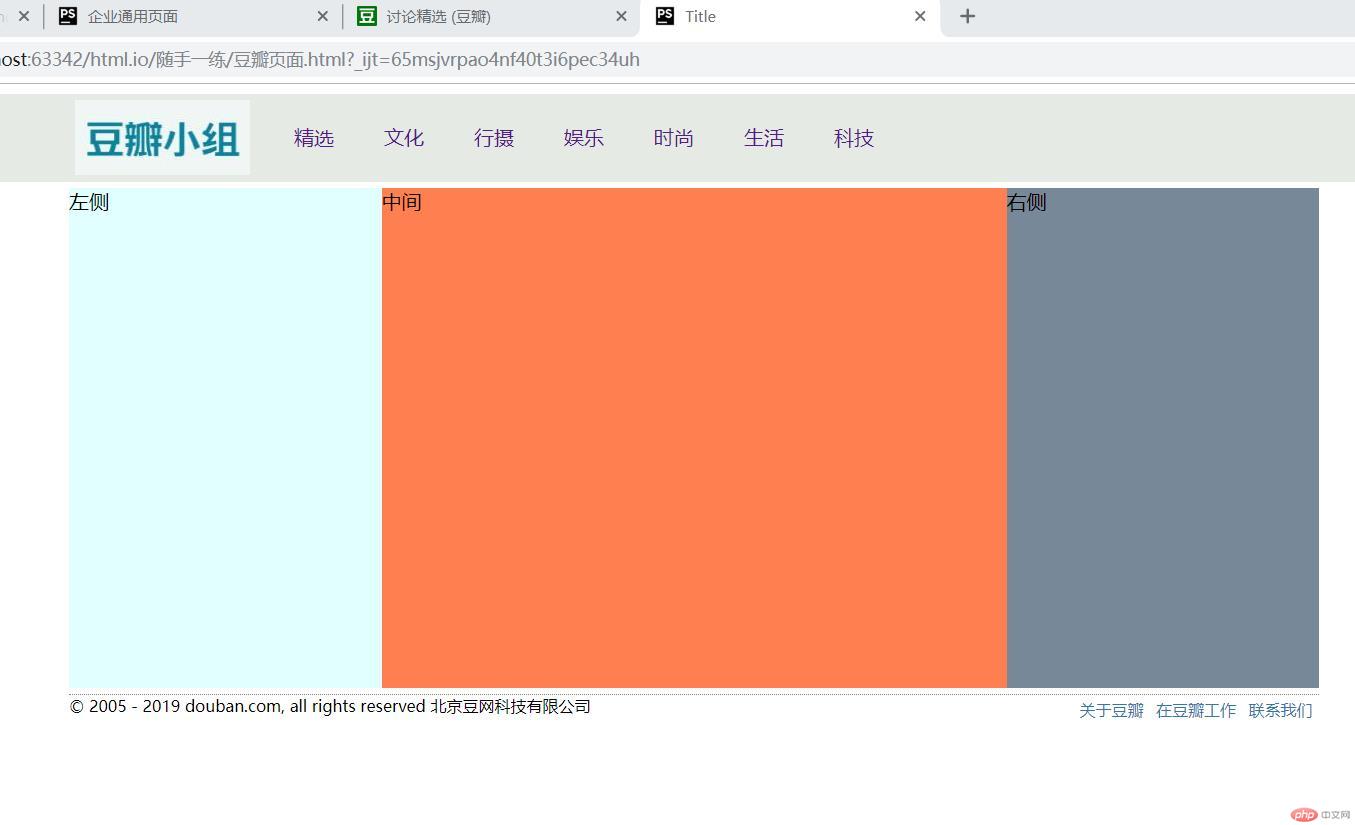The height and width of the screenshot is (825, 1355).
Task: Click the 在豆瓣工作 footer link
Action: [1196, 710]
